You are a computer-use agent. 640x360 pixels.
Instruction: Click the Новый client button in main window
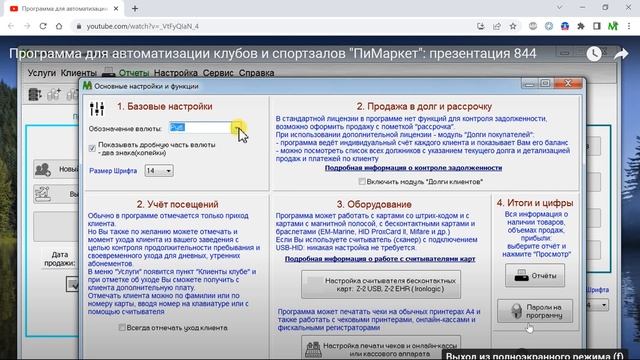pyautogui.click(x=56, y=169)
